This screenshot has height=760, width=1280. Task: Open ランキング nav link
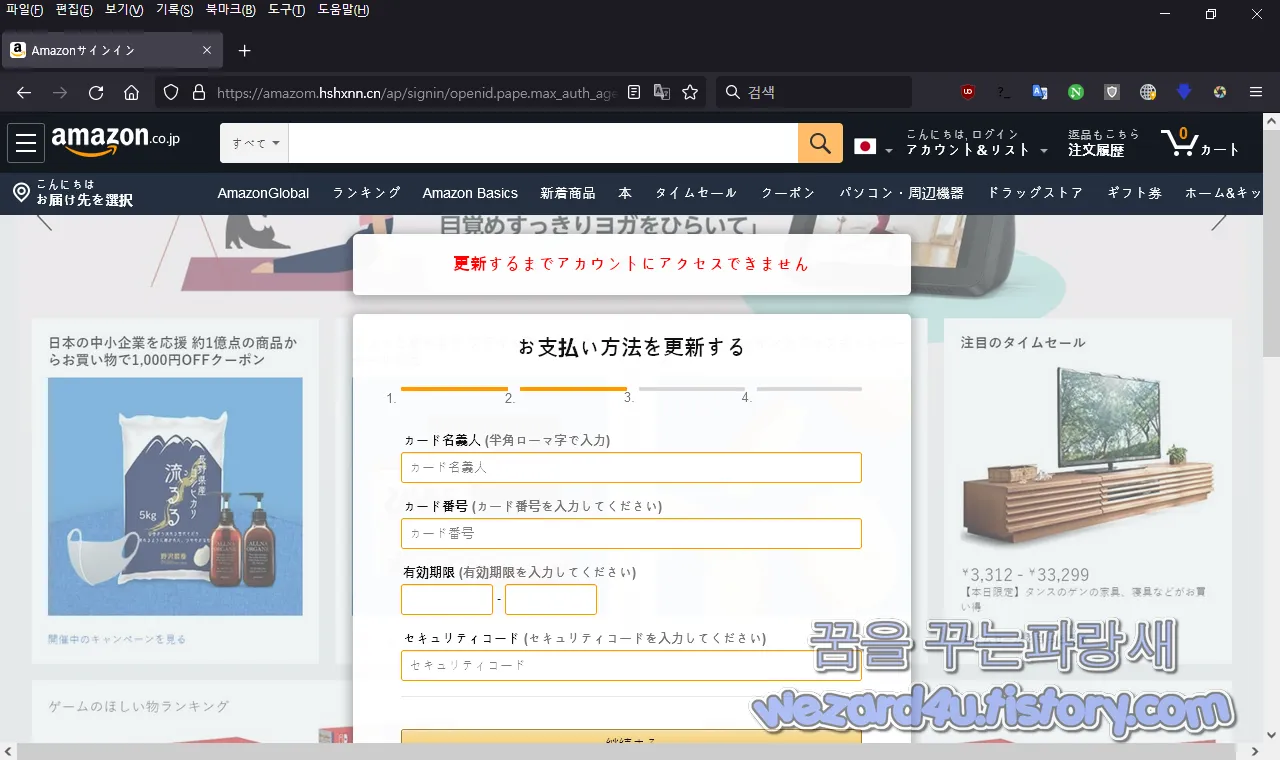pyautogui.click(x=367, y=193)
